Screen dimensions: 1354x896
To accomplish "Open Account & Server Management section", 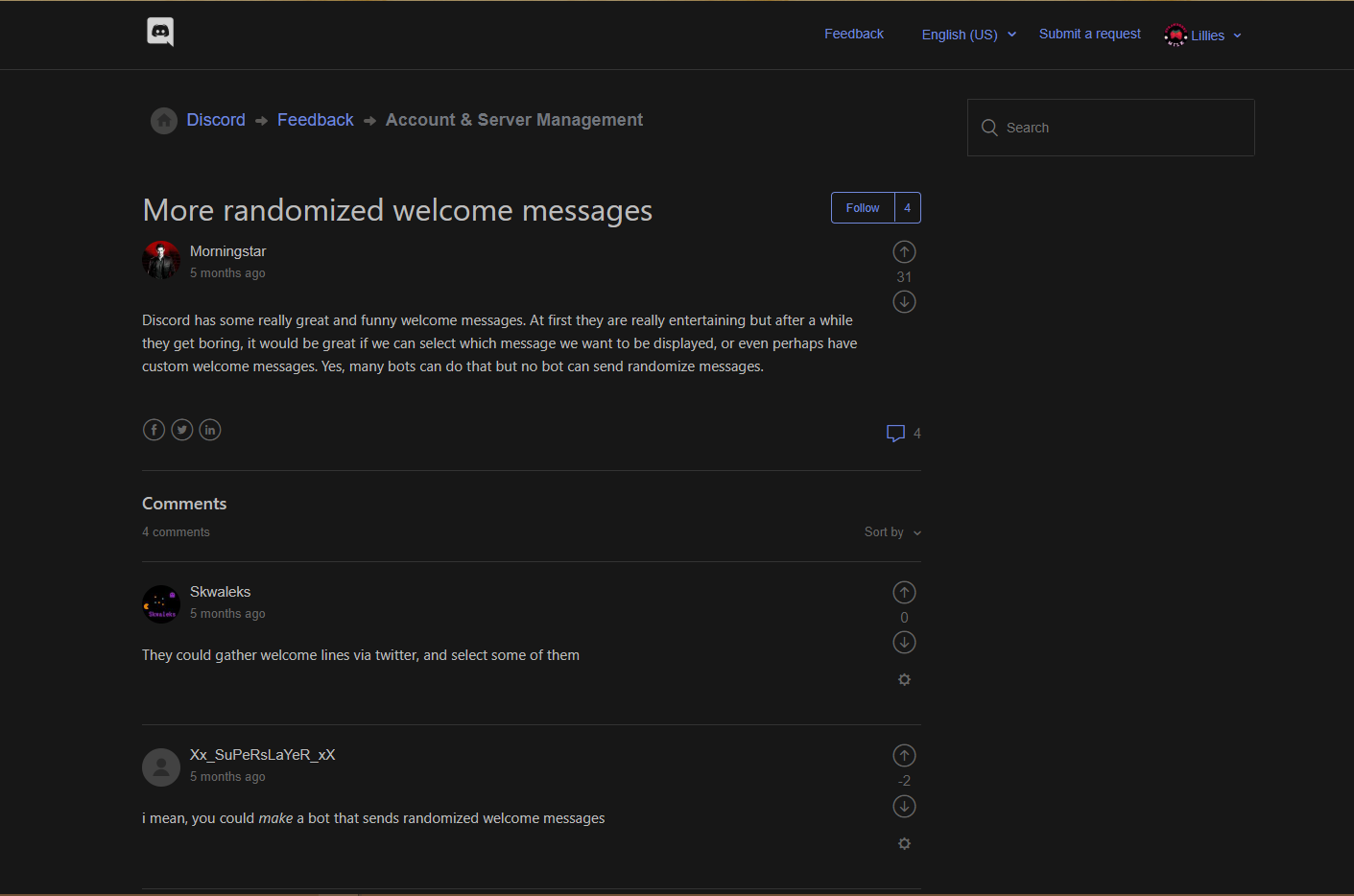I will (x=513, y=119).
